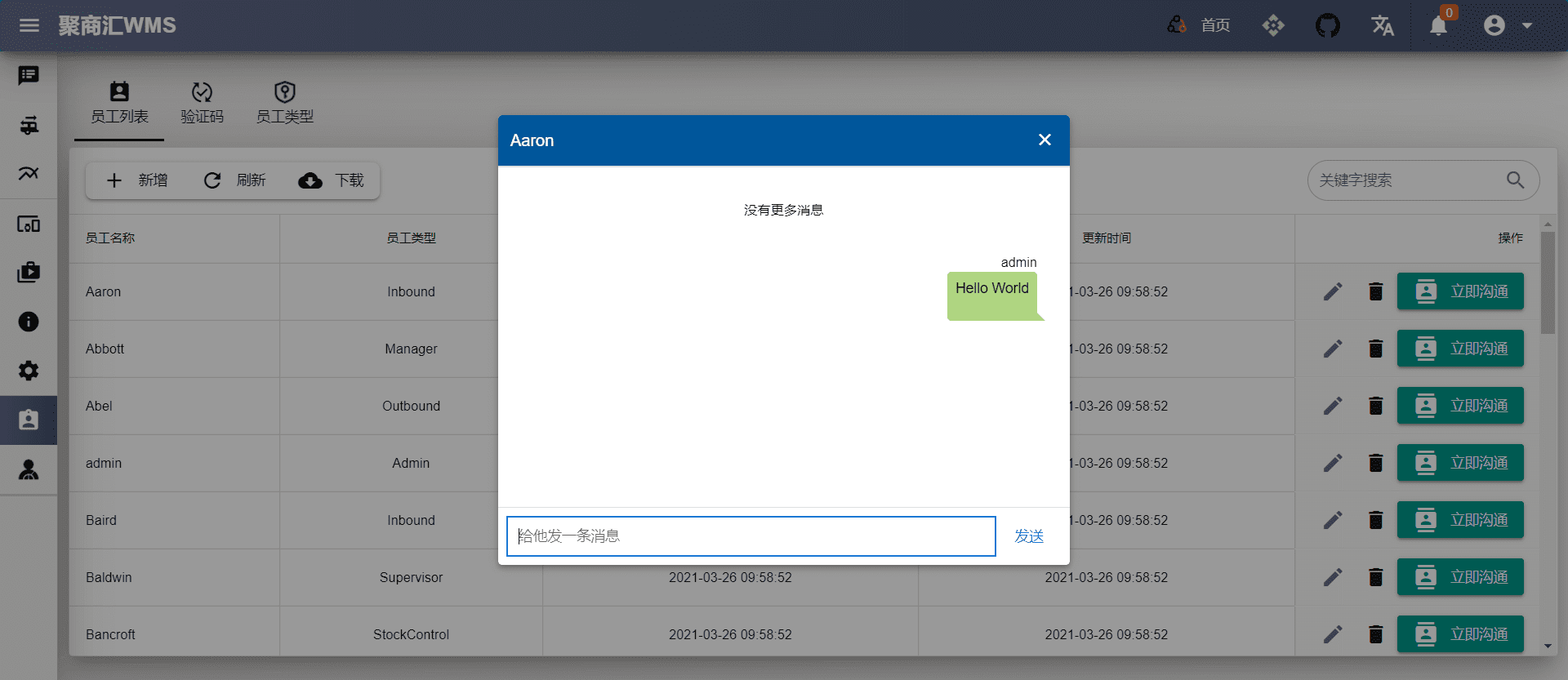1568x680 pixels.
Task: Open the settings gear sidebar icon
Action: tap(29, 371)
